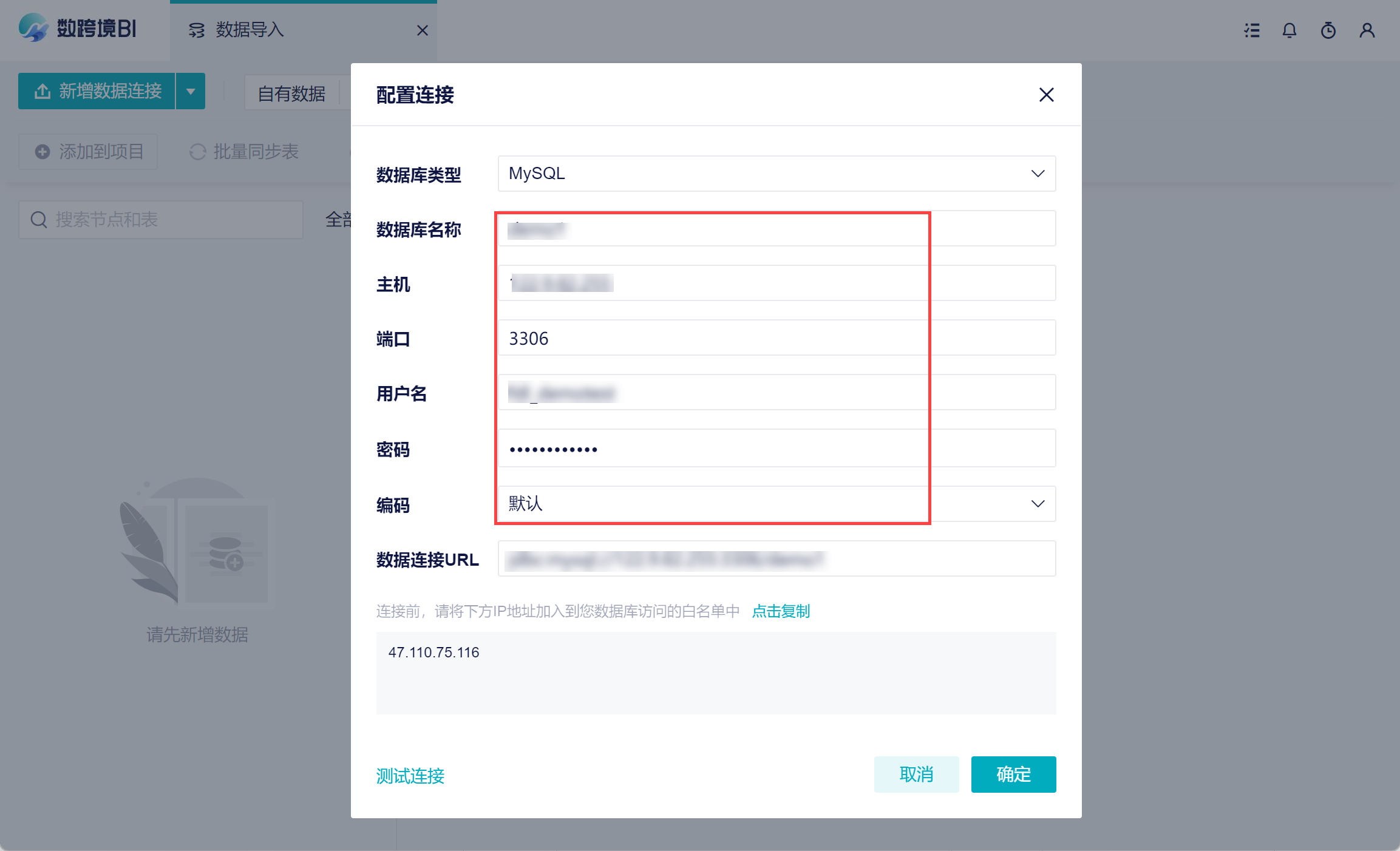Click the 端口 field showing 3306
The height and width of the screenshot is (851, 1400).
click(776, 338)
